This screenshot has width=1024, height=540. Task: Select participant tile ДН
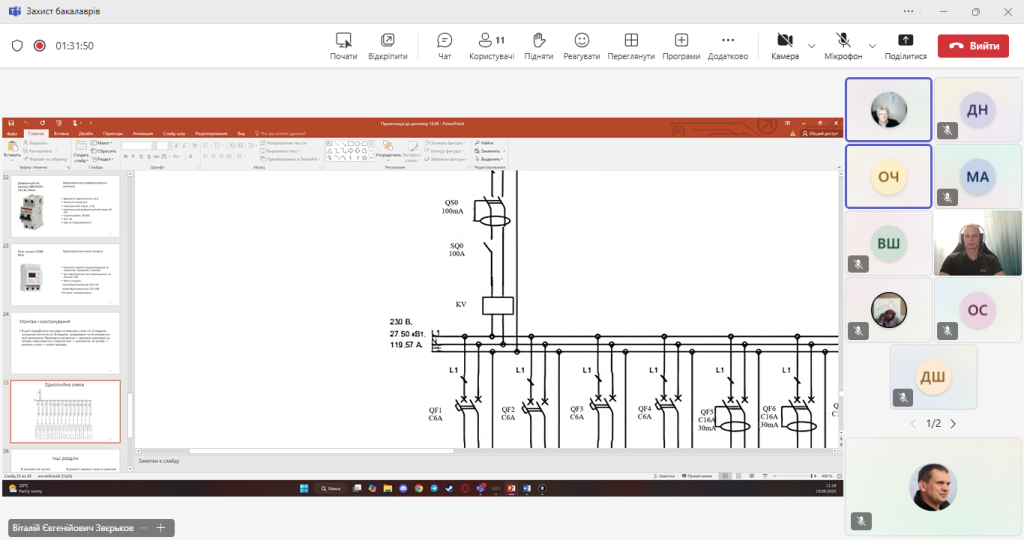(977, 110)
